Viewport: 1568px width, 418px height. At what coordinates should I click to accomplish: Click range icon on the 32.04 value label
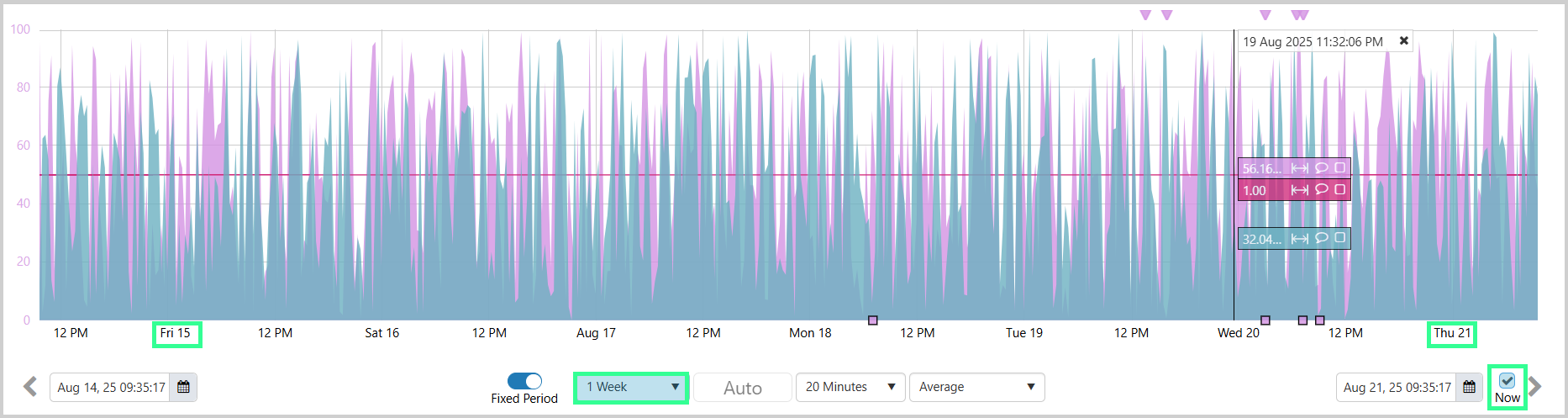click(1299, 239)
